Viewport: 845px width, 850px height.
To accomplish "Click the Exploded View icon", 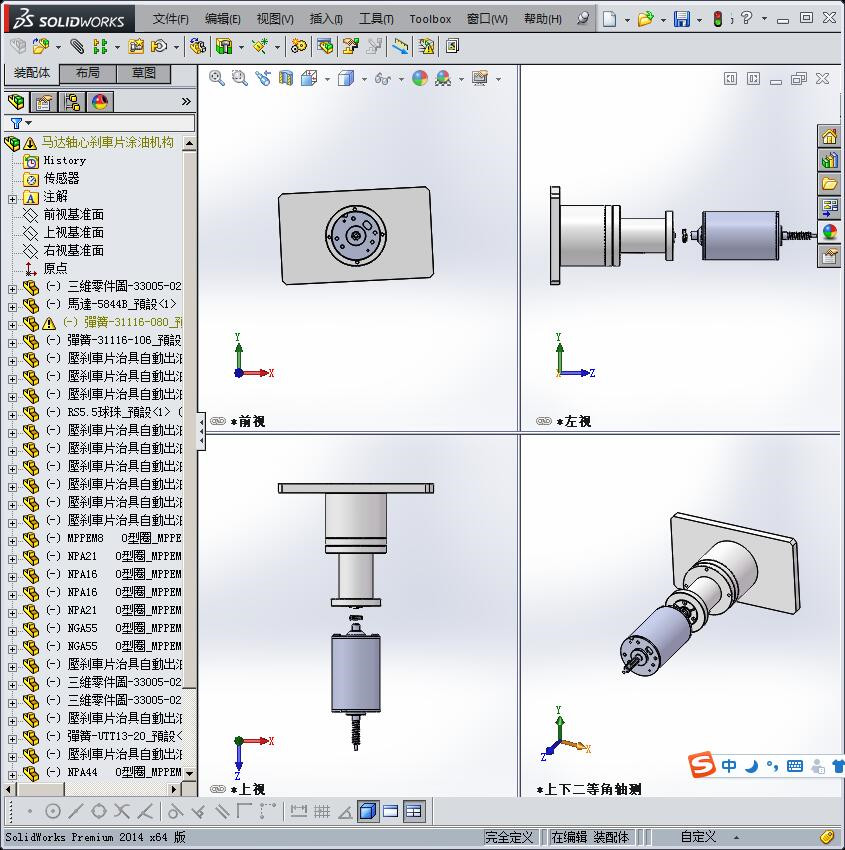I will 350,47.
